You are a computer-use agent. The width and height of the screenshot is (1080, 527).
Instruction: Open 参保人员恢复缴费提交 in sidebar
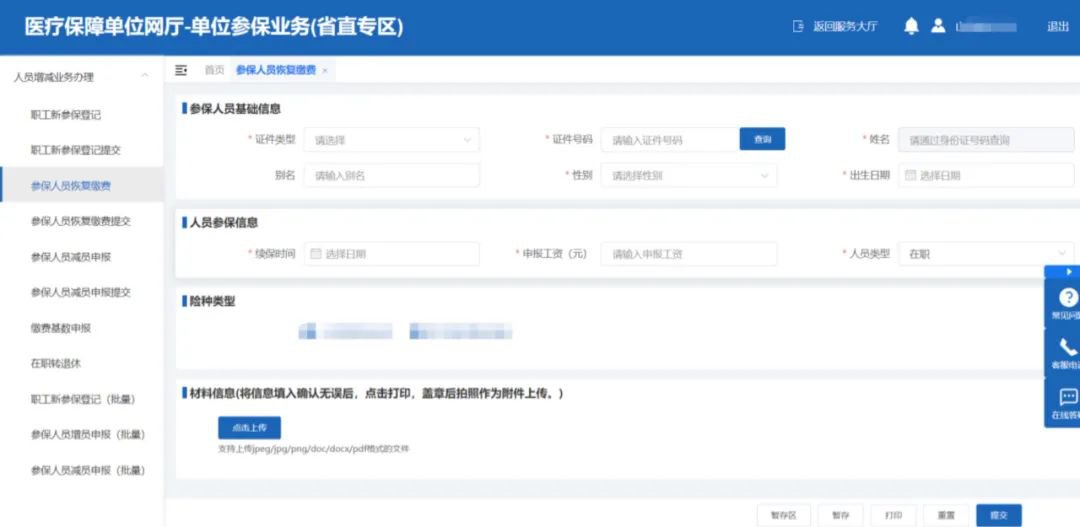pos(81,221)
